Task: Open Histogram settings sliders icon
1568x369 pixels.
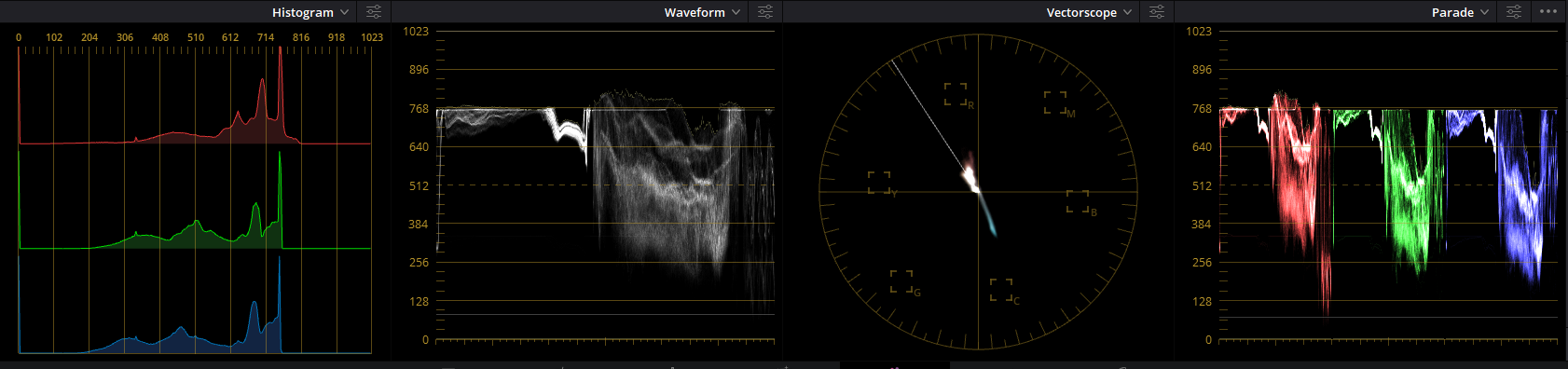Action: point(374,12)
